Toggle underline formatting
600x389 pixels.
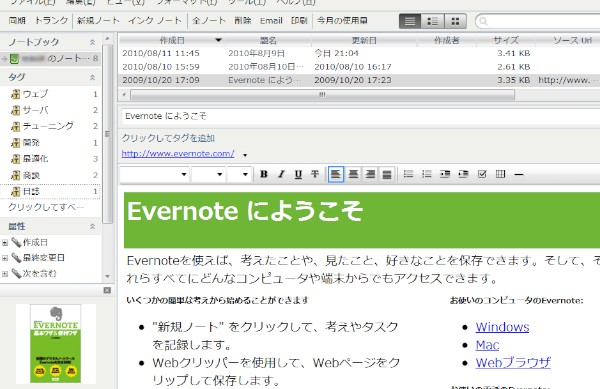(298, 174)
